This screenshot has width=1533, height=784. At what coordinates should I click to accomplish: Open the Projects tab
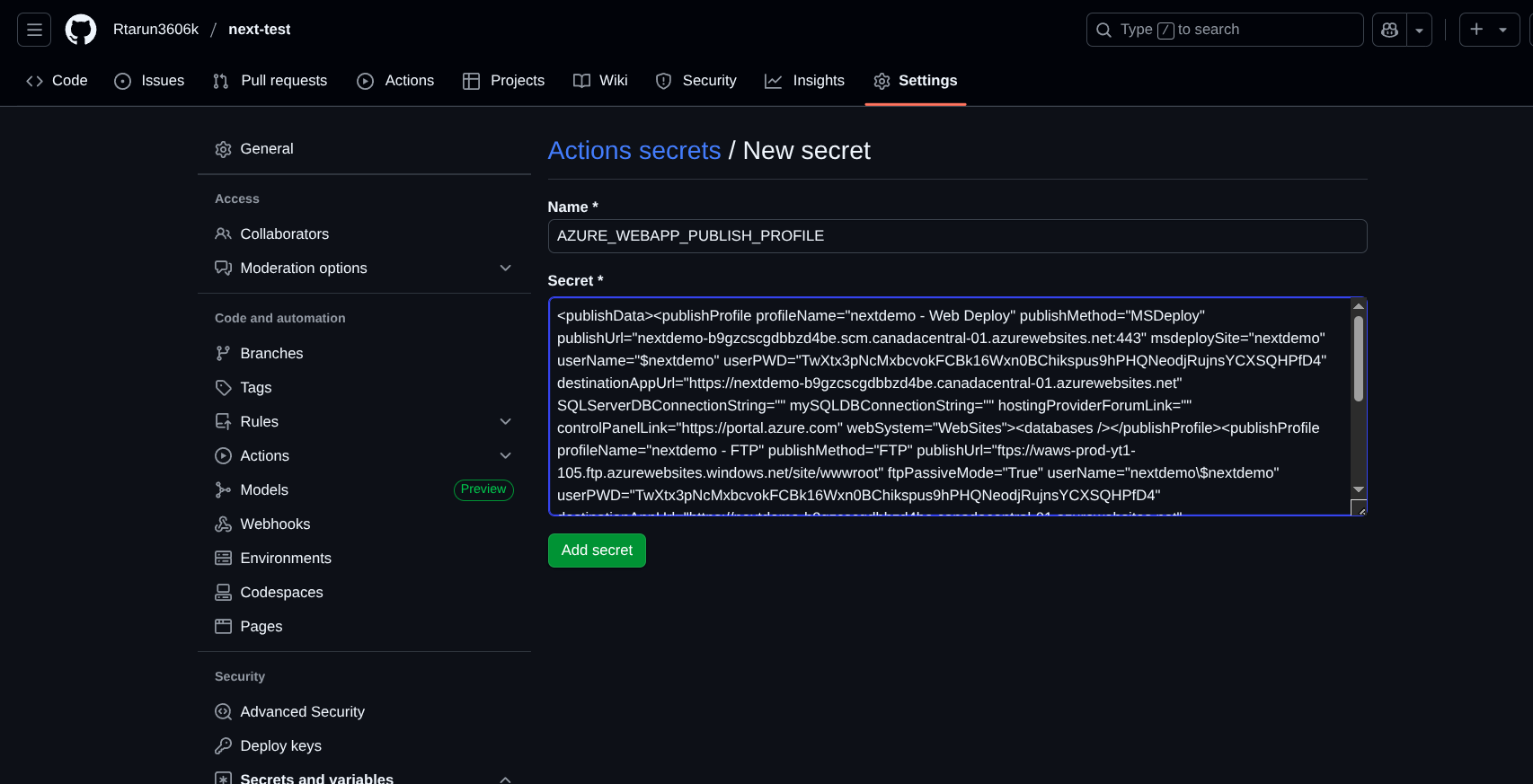[x=503, y=81]
